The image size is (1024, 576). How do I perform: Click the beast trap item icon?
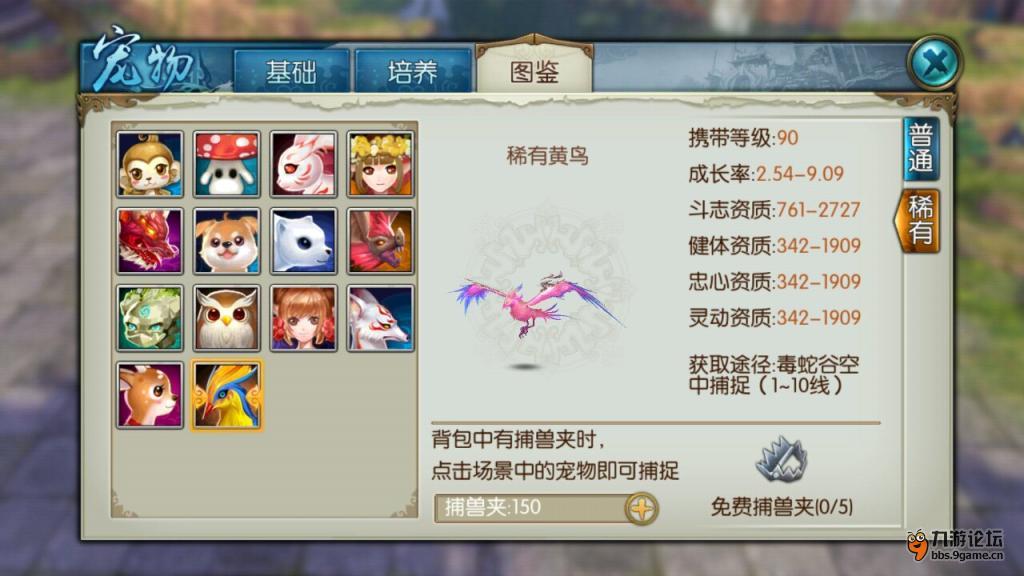click(781, 459)
